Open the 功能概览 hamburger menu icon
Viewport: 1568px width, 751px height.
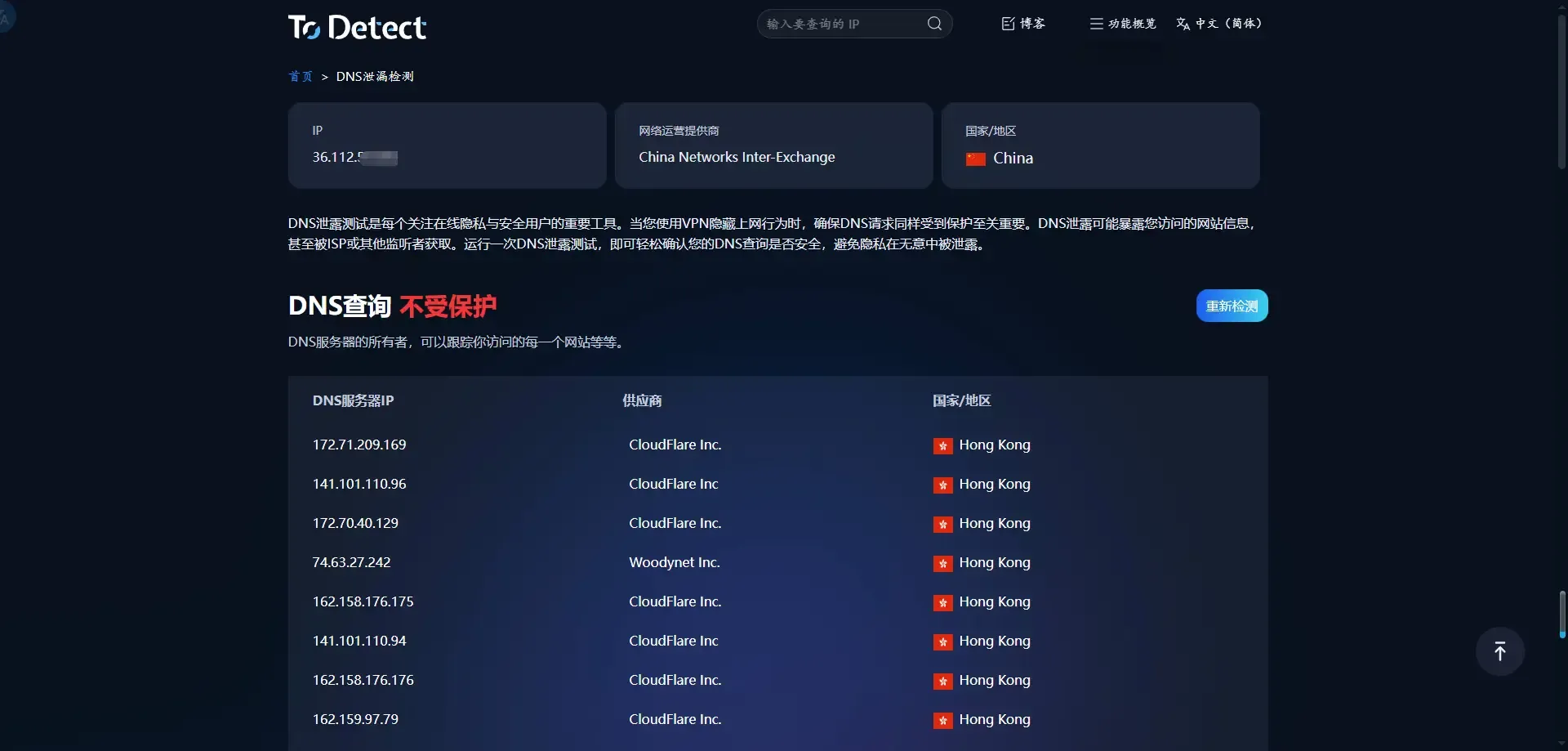pyautogui.click(x=1096, y=24)
